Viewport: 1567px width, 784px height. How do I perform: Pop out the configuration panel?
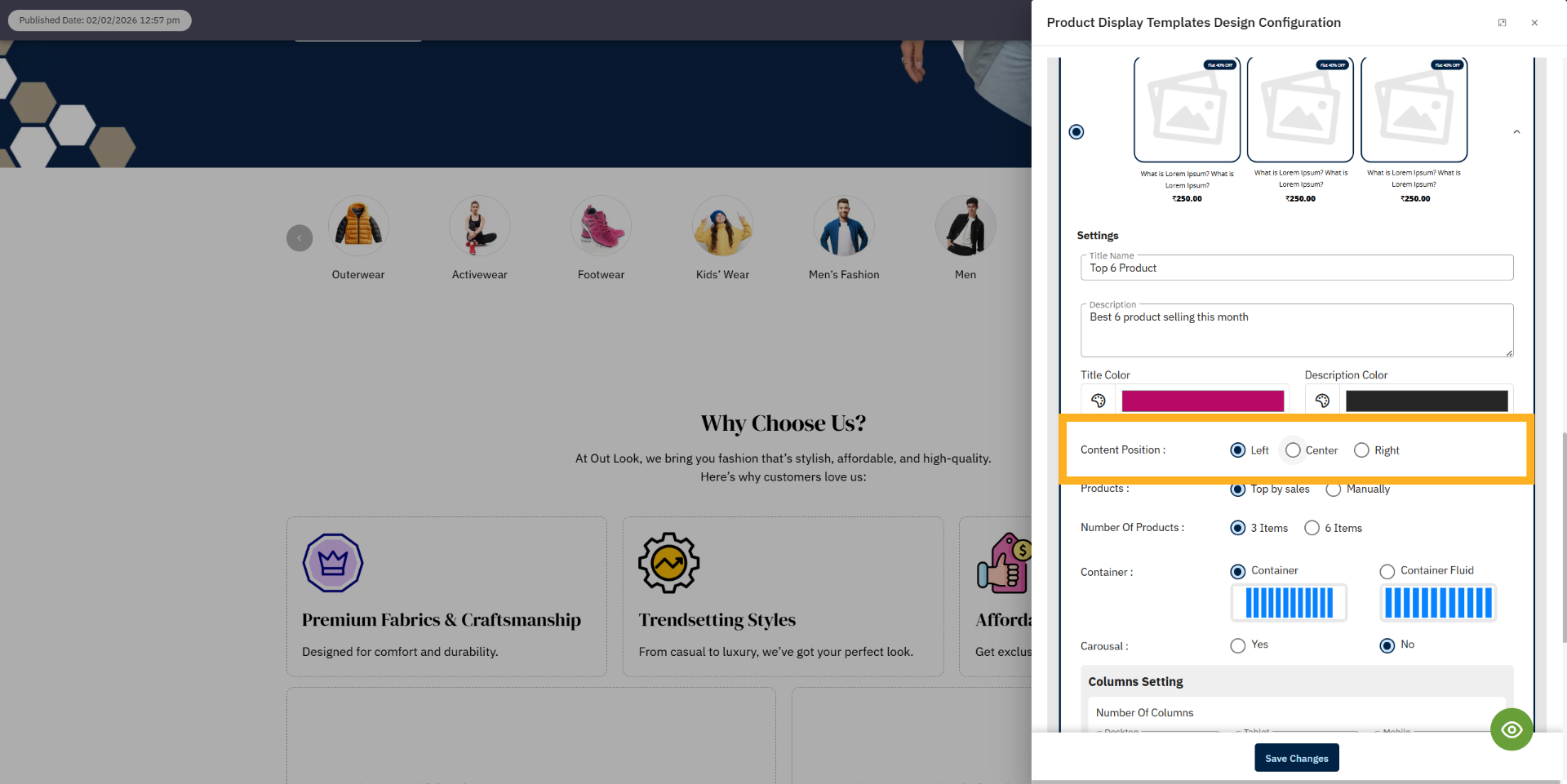pos(1502,22)
